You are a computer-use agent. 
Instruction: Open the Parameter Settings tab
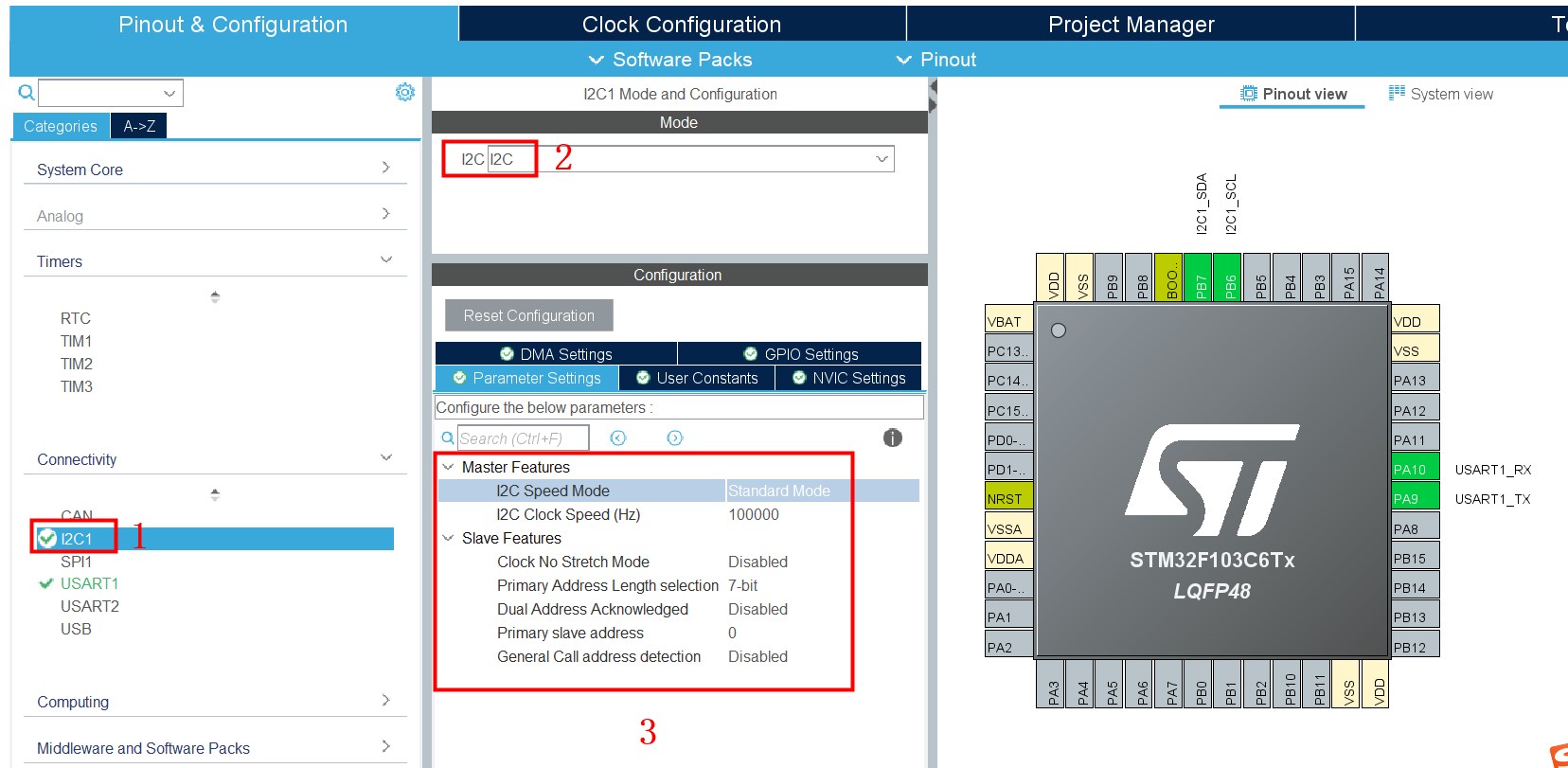click(x=526, y=378)
